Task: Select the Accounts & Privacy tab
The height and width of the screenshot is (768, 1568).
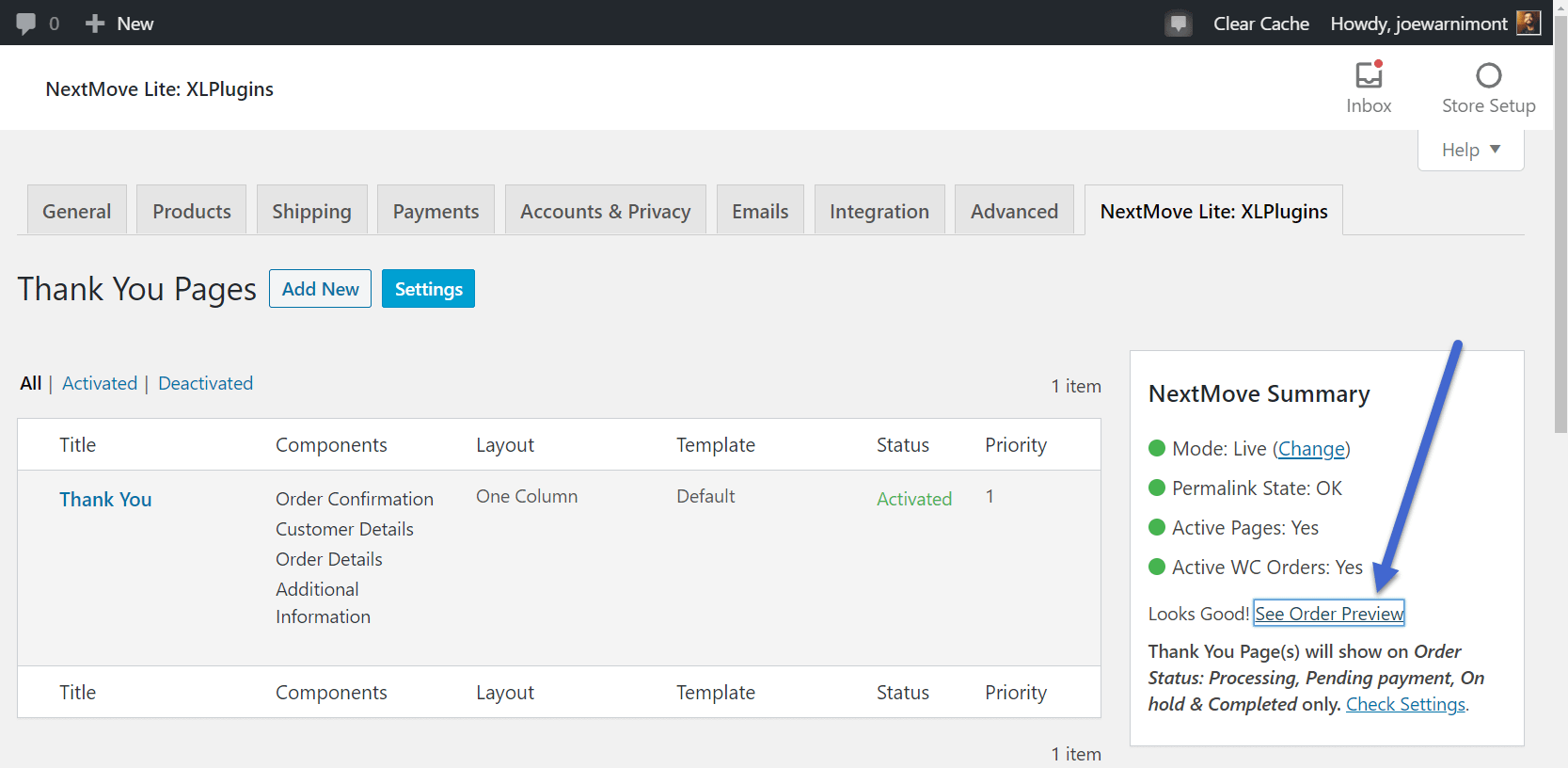Action: click(606, 211)
